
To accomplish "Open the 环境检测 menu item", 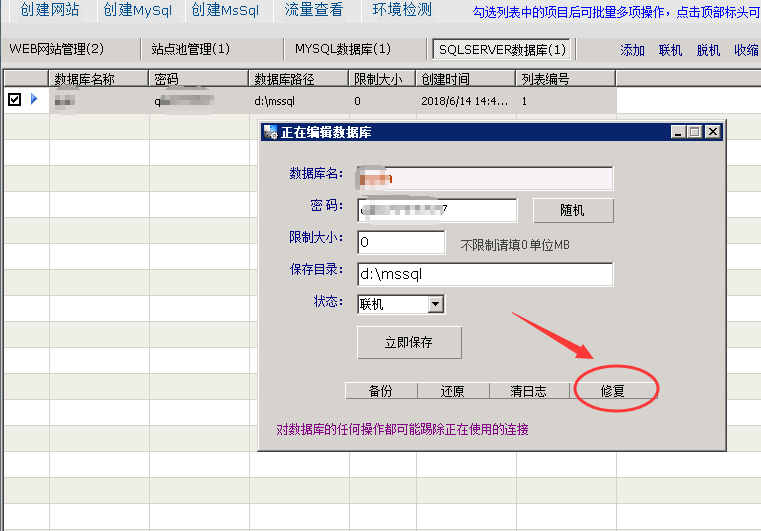I will coord(402,10).
